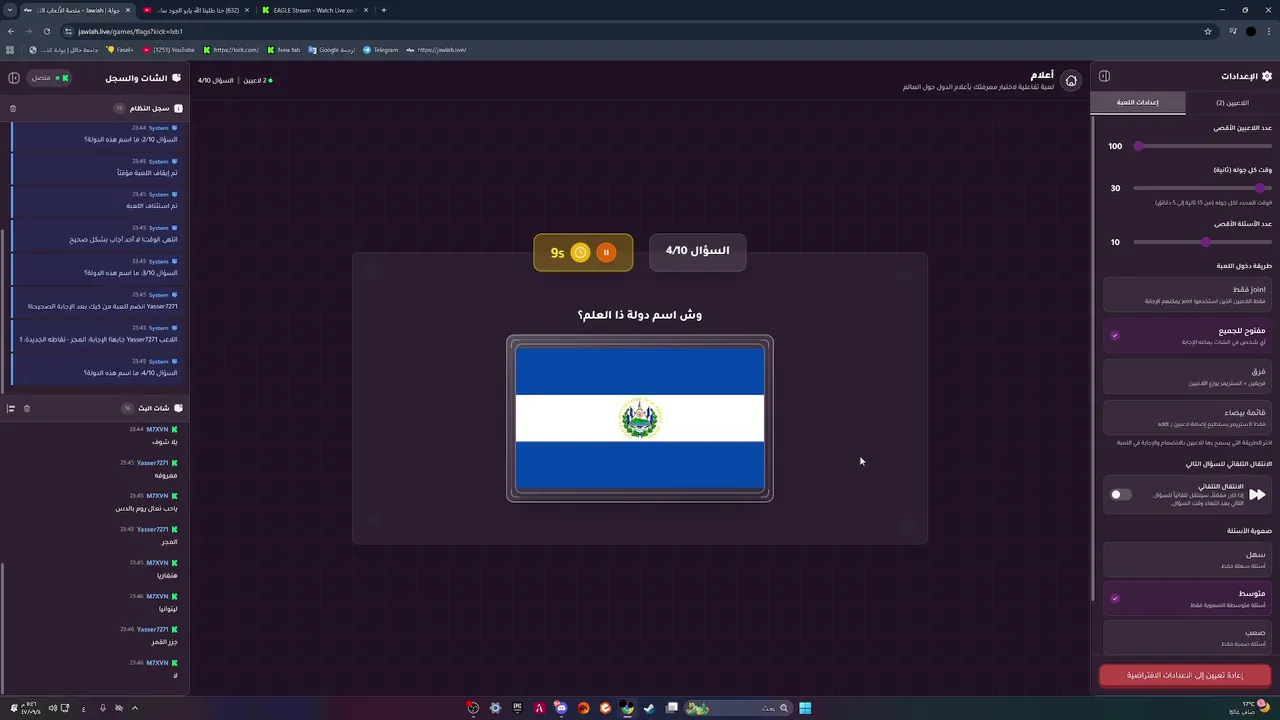
Task: Clear the stream chat with its trash icon
Action: pos(27,408)
